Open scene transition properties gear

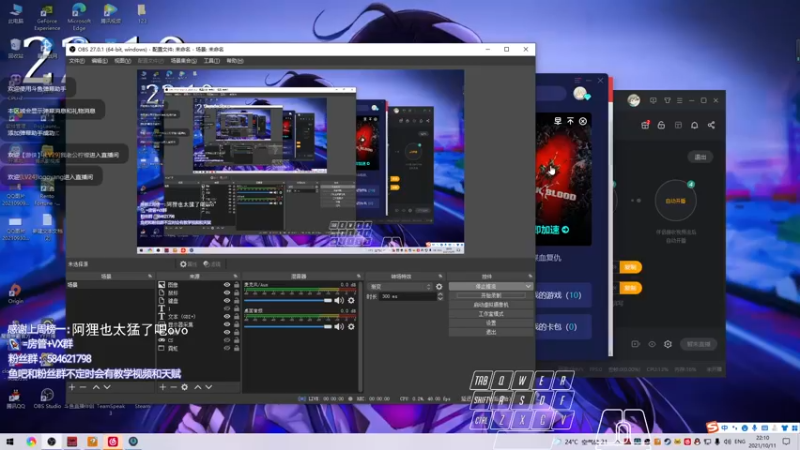(x=439, y=287)
